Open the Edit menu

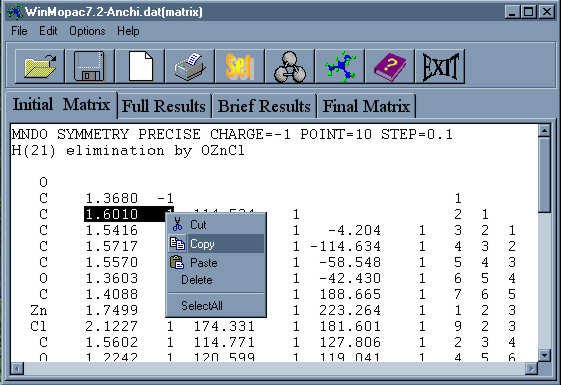tap(48, 31)
